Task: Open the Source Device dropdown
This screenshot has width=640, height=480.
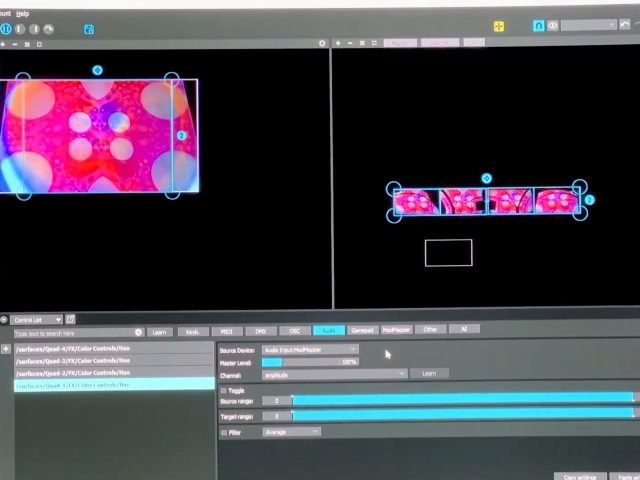Action: click(310, 350)
